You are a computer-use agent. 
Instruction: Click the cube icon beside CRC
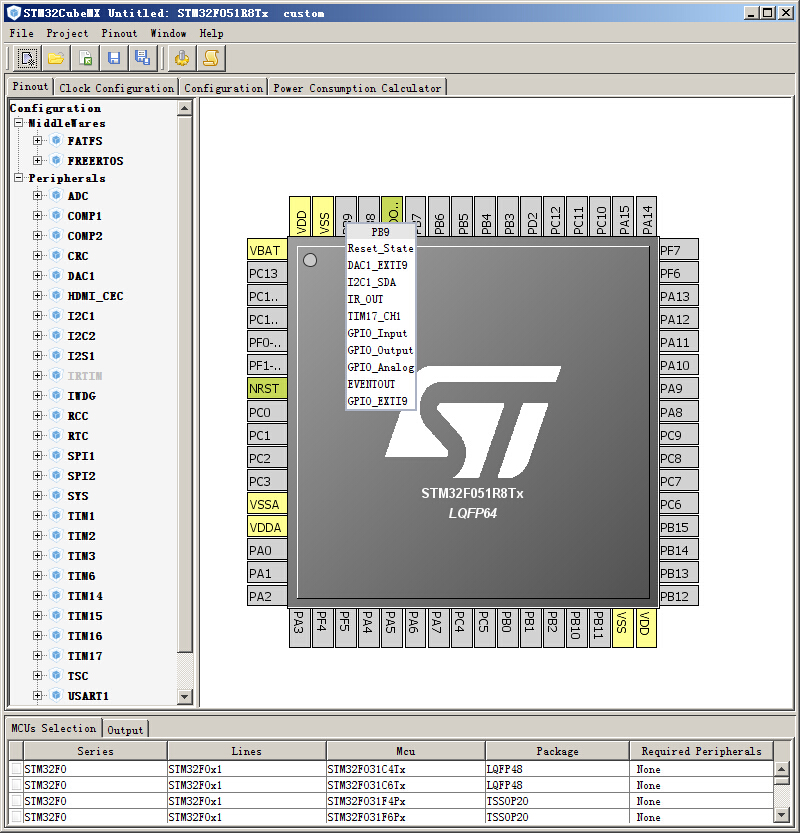tap(56, 256)
